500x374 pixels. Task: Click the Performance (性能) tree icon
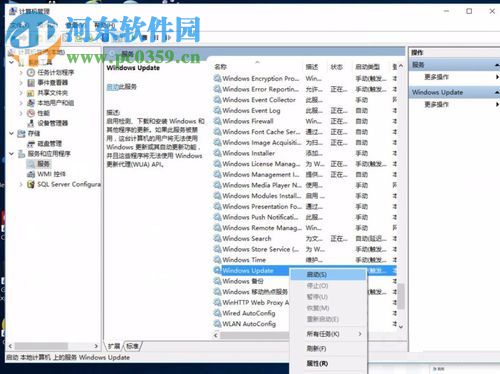coord(31,113)
